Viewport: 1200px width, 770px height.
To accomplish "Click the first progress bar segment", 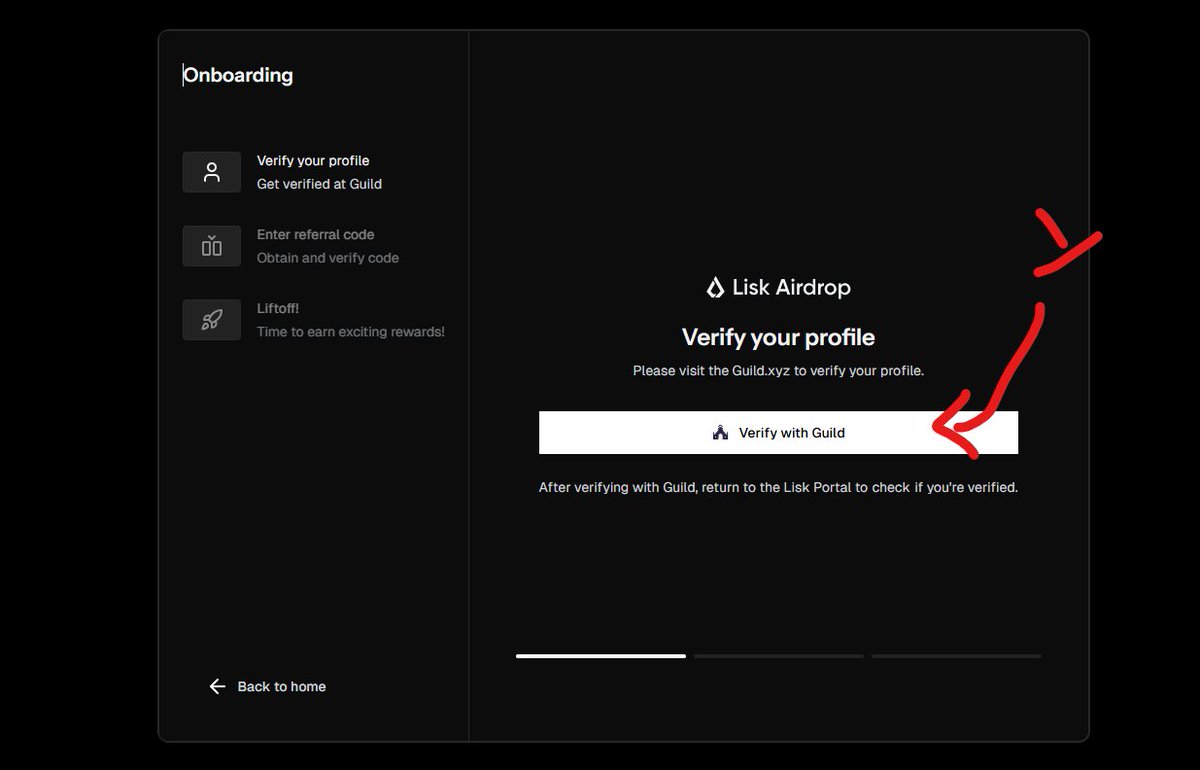I will click(x=601, y=656).
